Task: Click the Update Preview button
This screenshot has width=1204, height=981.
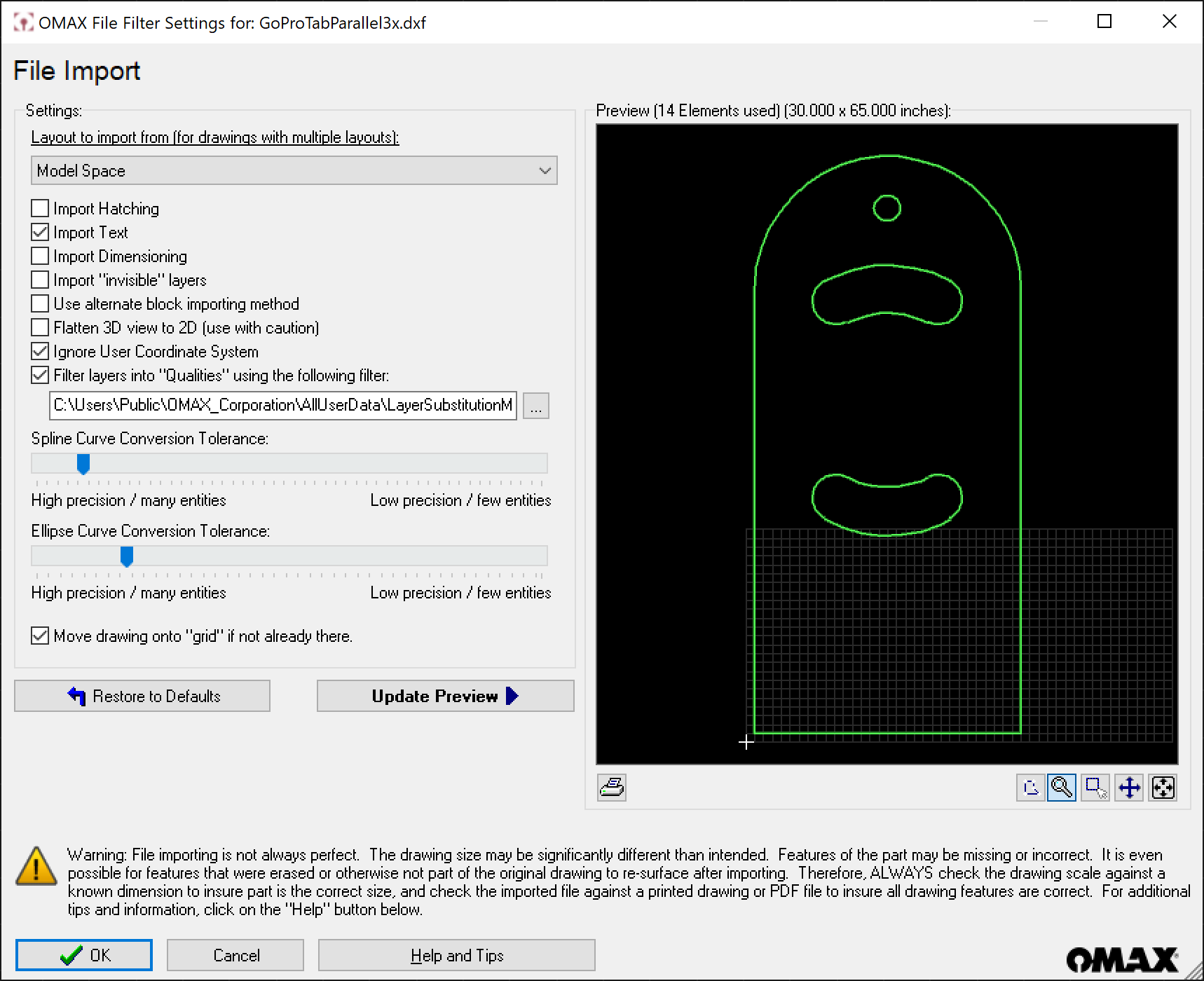Action: coord(445,696)
